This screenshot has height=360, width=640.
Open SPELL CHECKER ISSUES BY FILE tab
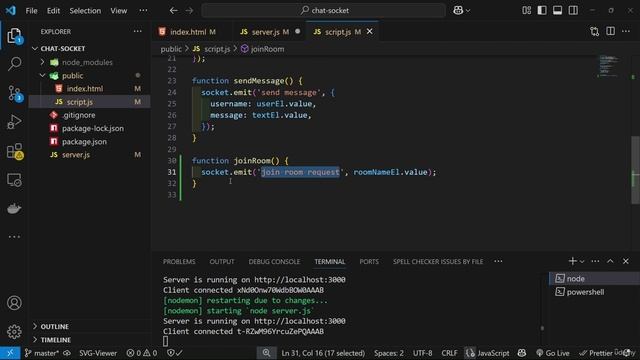(x=438, y=262)
